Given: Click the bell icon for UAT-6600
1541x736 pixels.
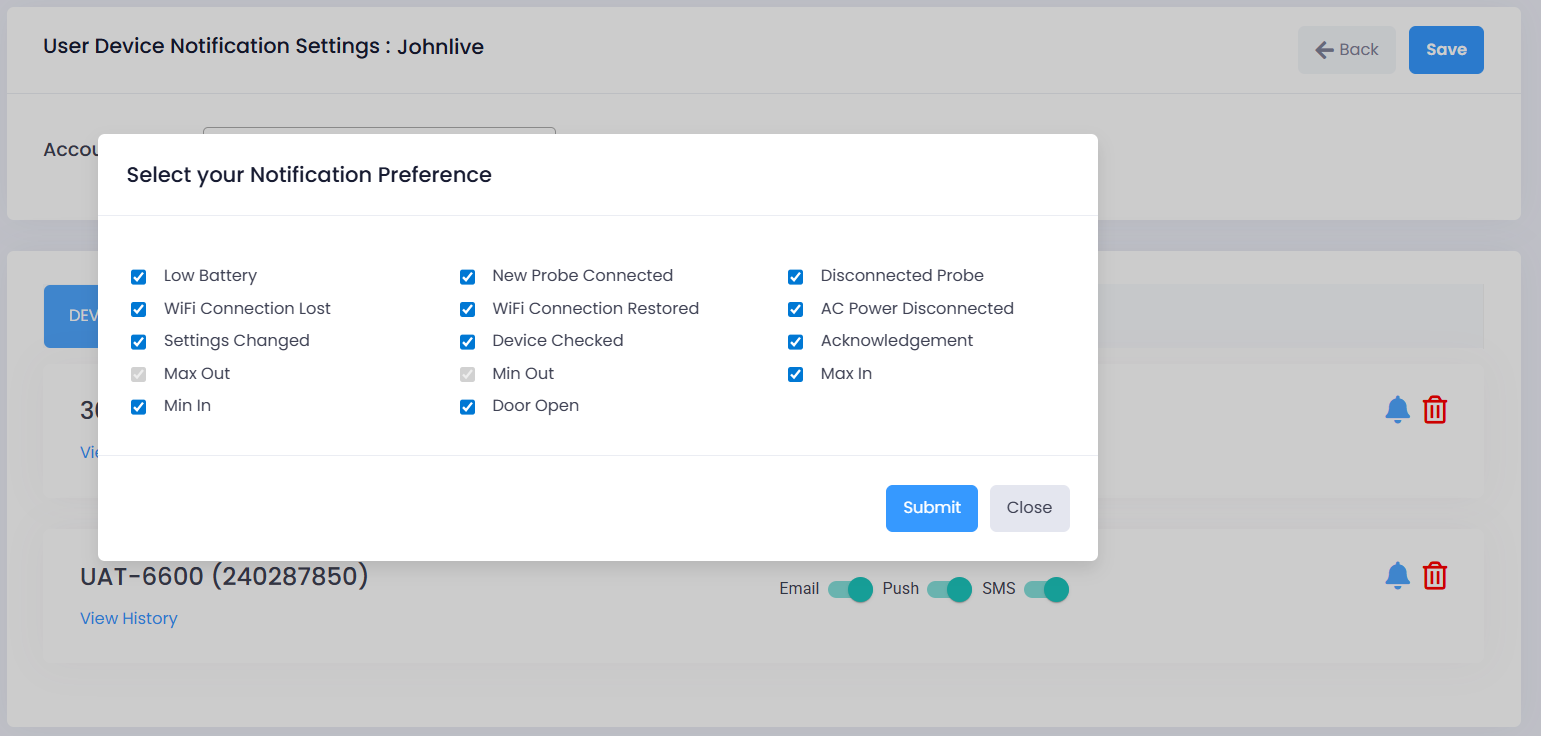Looking at the screenshot, I should 1397,575.
